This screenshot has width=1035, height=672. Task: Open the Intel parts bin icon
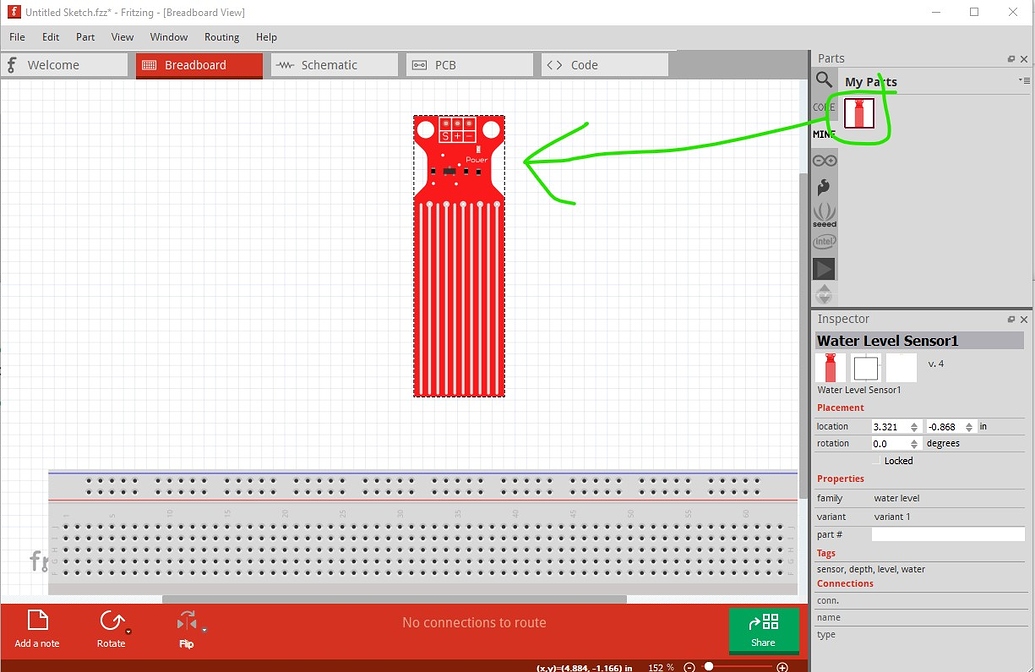coord(824,240)
